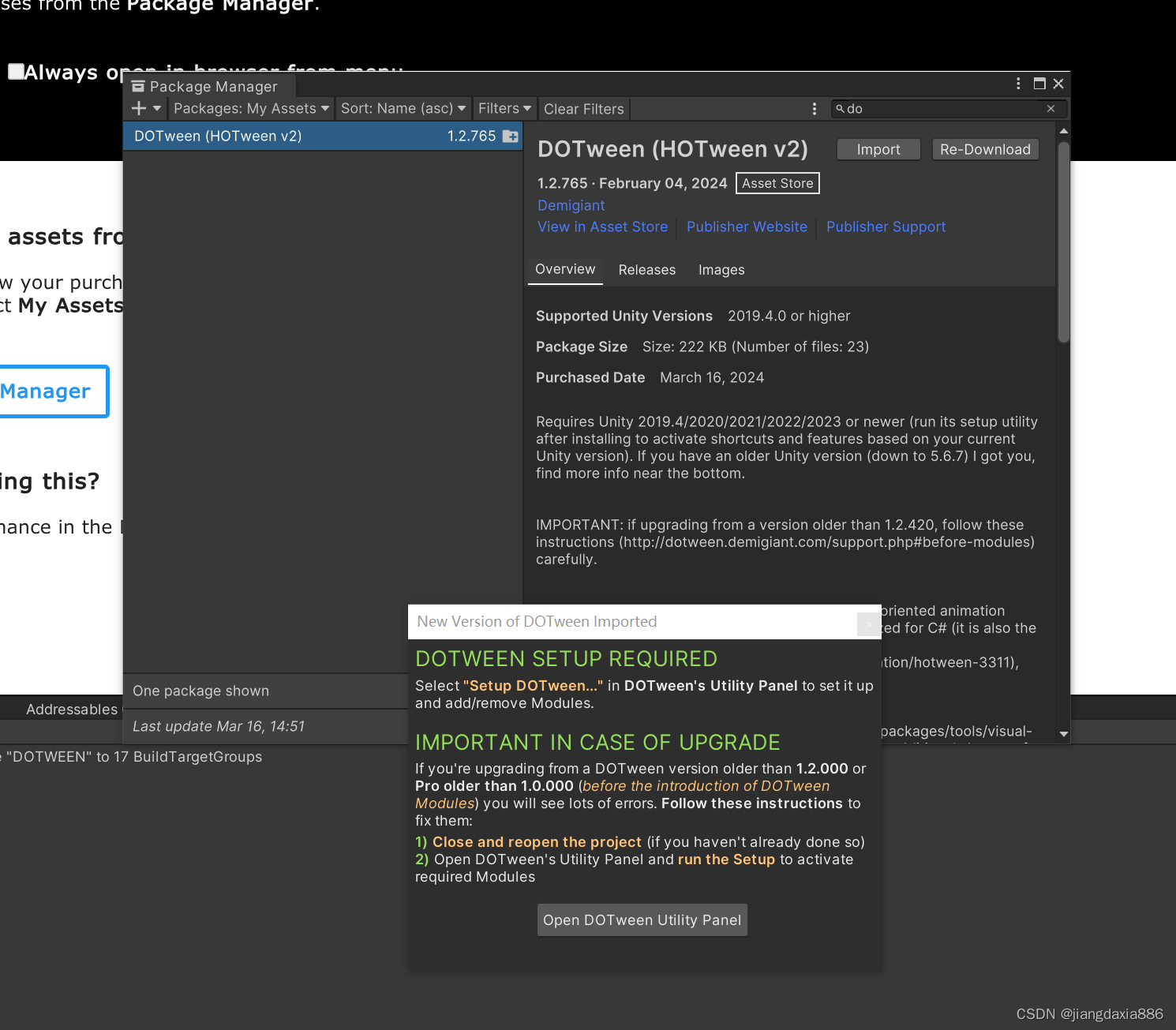The height and width of the screenshot is (1030, 1176).
Task: Click the scrollbar down arrow in details pane
Action: pyautogui.click(x=1063, y=734)
